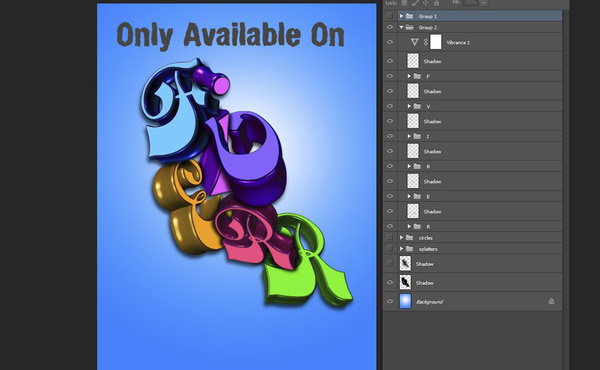Click the folder icon of the I group
The width and height of the screenshot is (600, 370).
(417, 136)
